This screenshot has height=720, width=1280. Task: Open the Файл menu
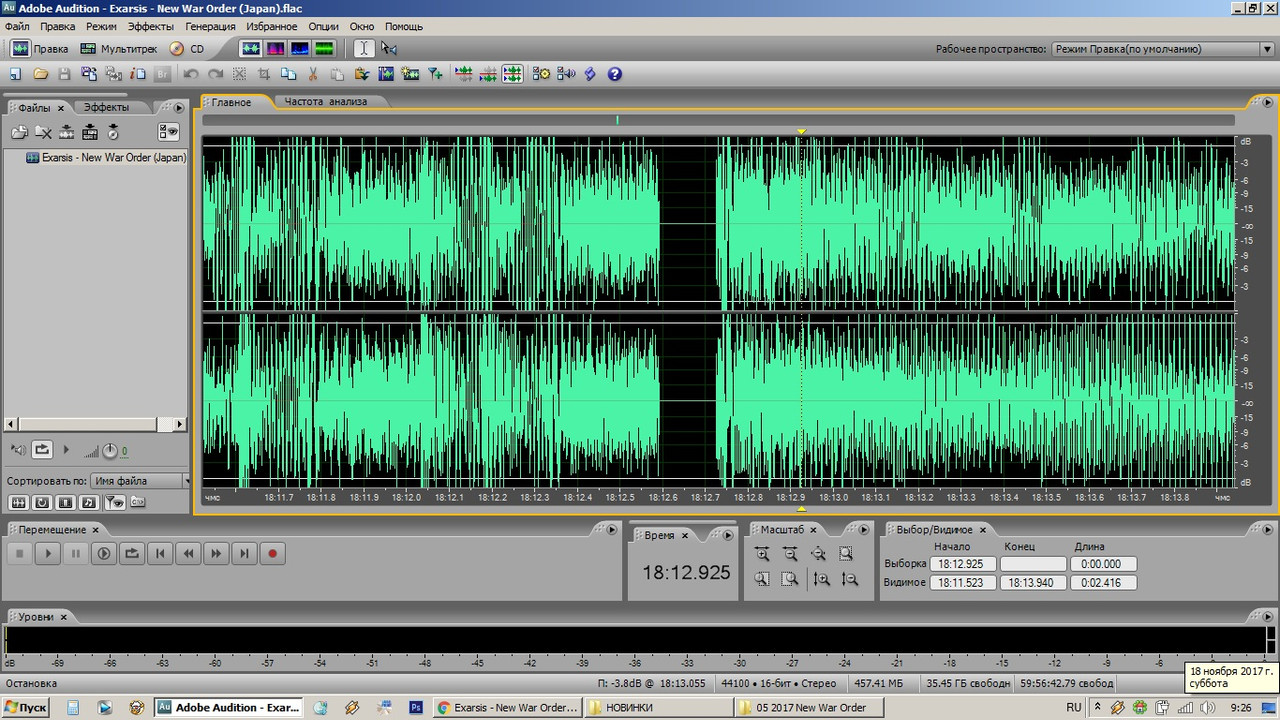pyautogui.click(x=17, y=27)
